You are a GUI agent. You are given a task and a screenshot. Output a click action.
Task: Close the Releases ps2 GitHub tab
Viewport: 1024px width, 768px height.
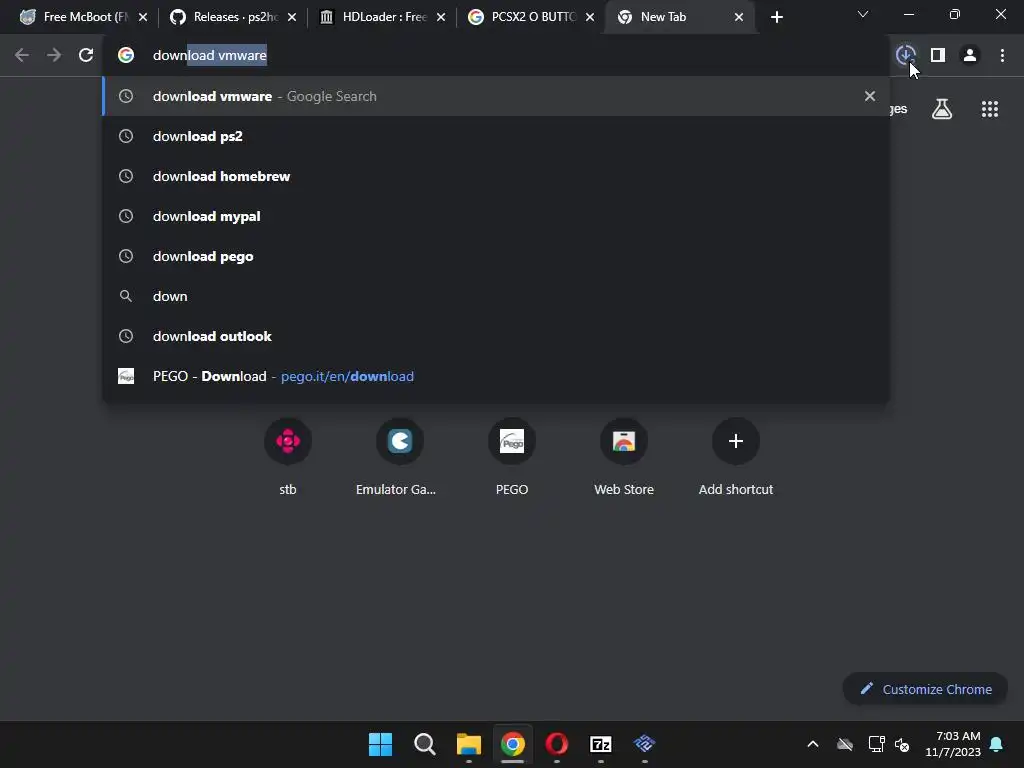pyautogui.click(x=292, y=17)
